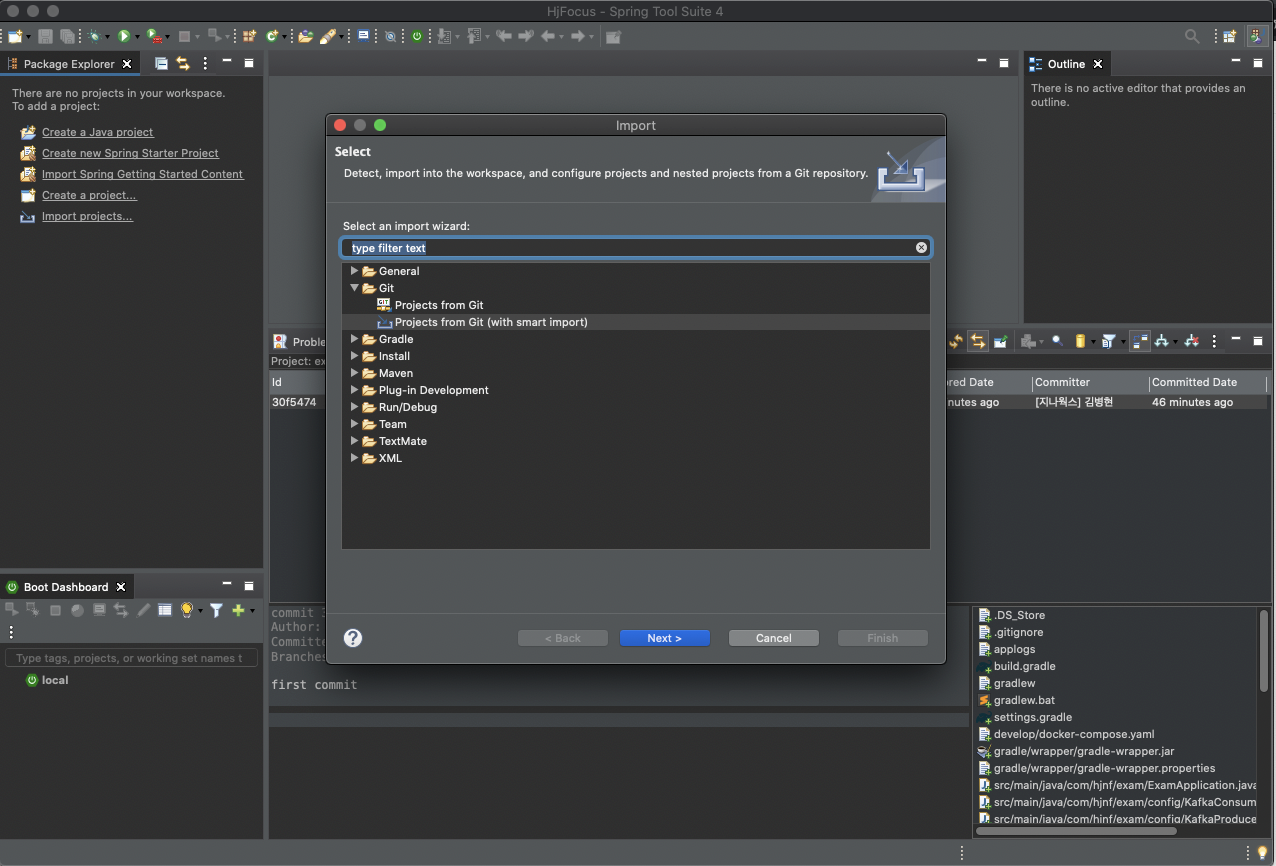Click the Help question mark in Import dialog

point(353,638)
